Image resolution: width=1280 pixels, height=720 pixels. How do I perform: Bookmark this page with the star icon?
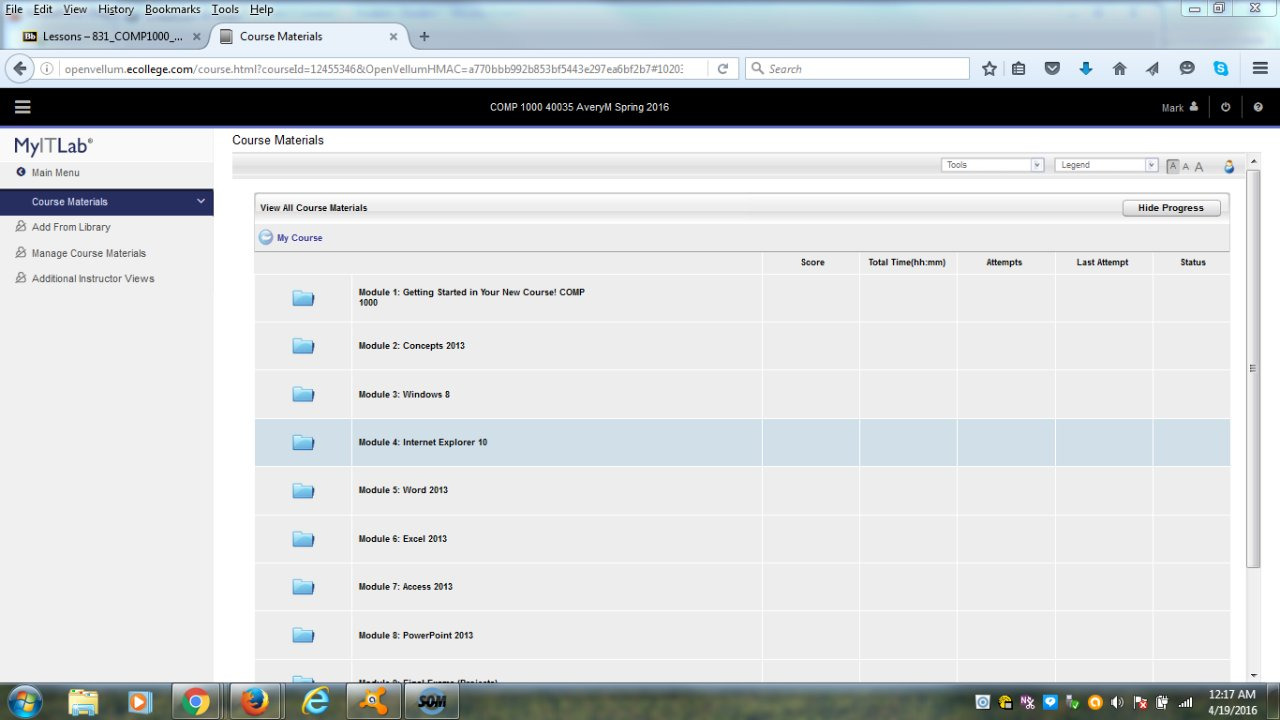(989, 69)
